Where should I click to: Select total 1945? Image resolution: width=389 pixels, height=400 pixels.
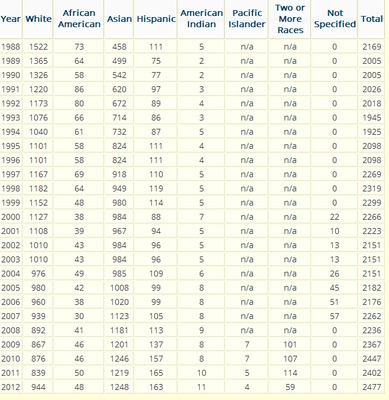coord(372,118)
